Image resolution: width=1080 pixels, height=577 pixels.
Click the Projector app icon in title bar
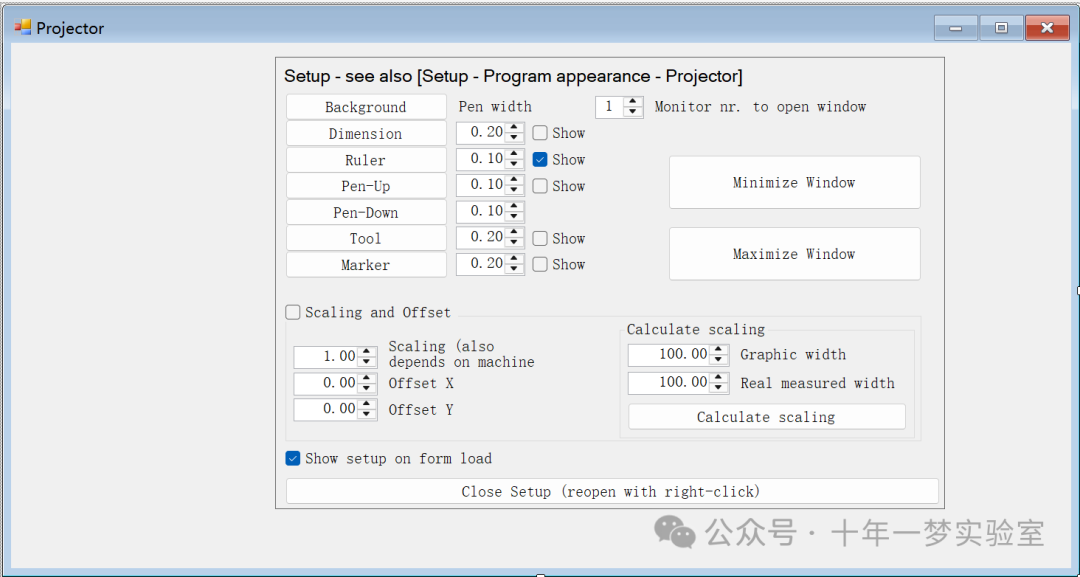point(23,28)
